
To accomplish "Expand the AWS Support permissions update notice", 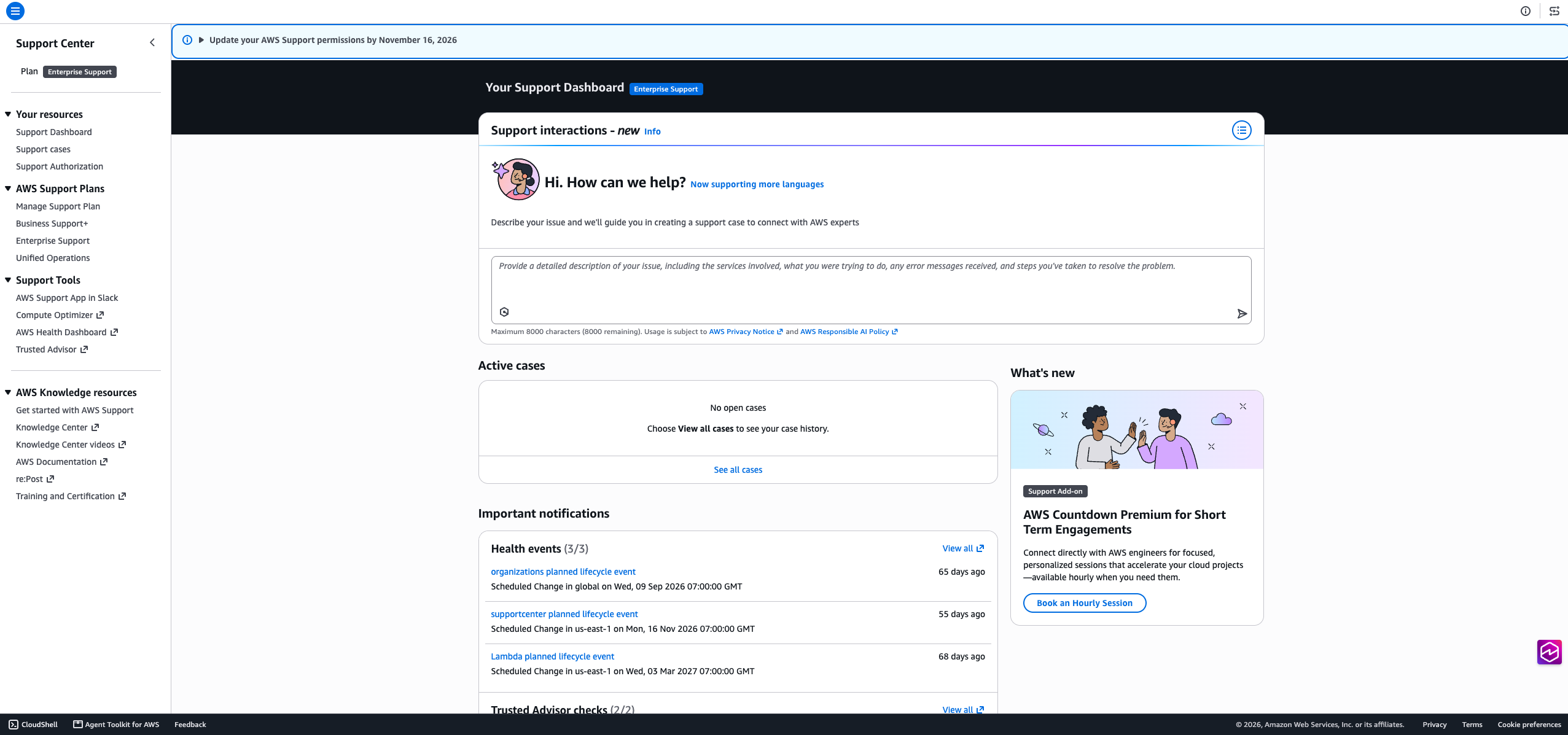I will click(201, 40).
